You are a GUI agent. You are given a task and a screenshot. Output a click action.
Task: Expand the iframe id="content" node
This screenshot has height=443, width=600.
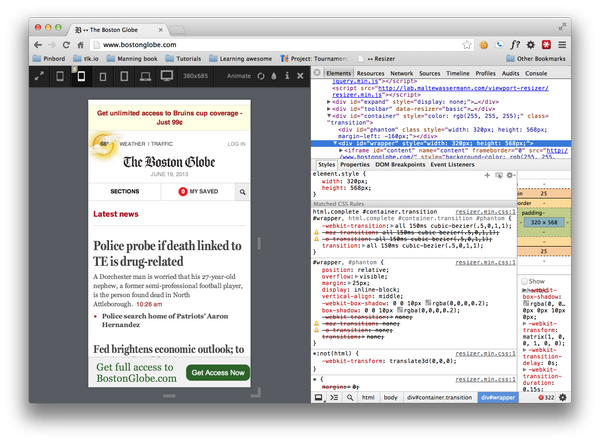(x=341, y=150)
